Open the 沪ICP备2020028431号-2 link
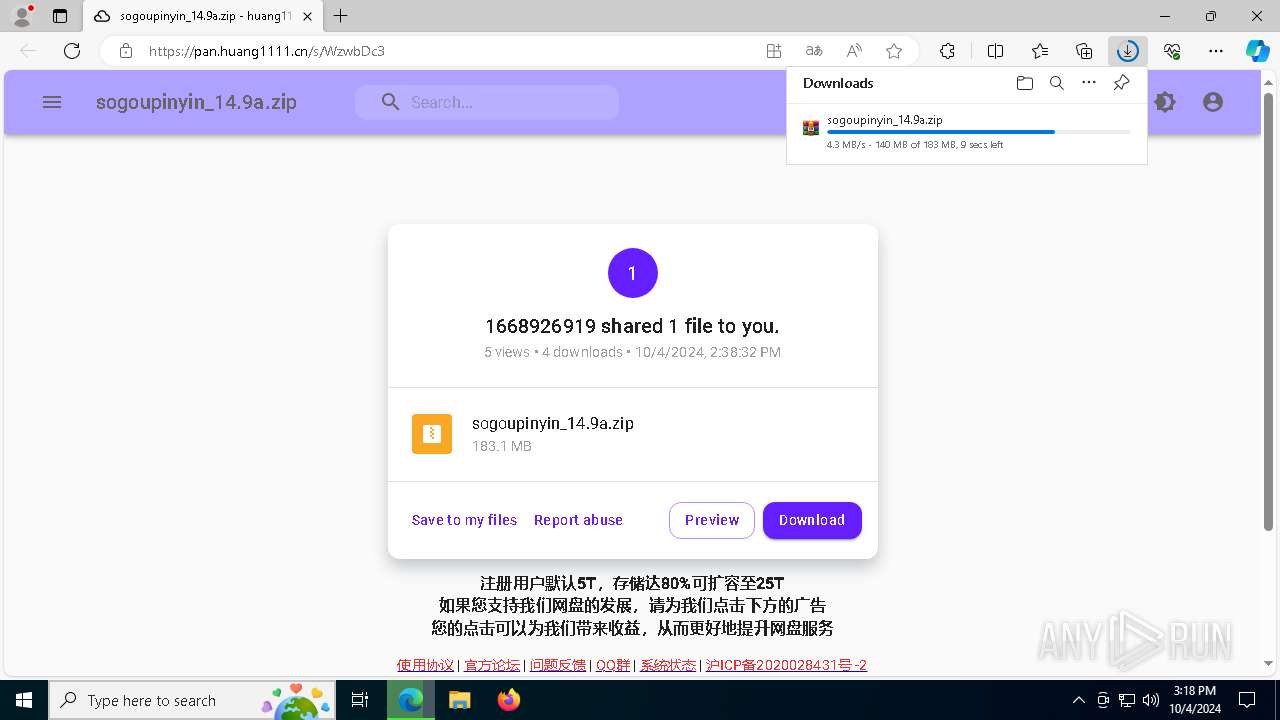The image size is (1280, 720). pyautogui.click(x=786, y=665)
